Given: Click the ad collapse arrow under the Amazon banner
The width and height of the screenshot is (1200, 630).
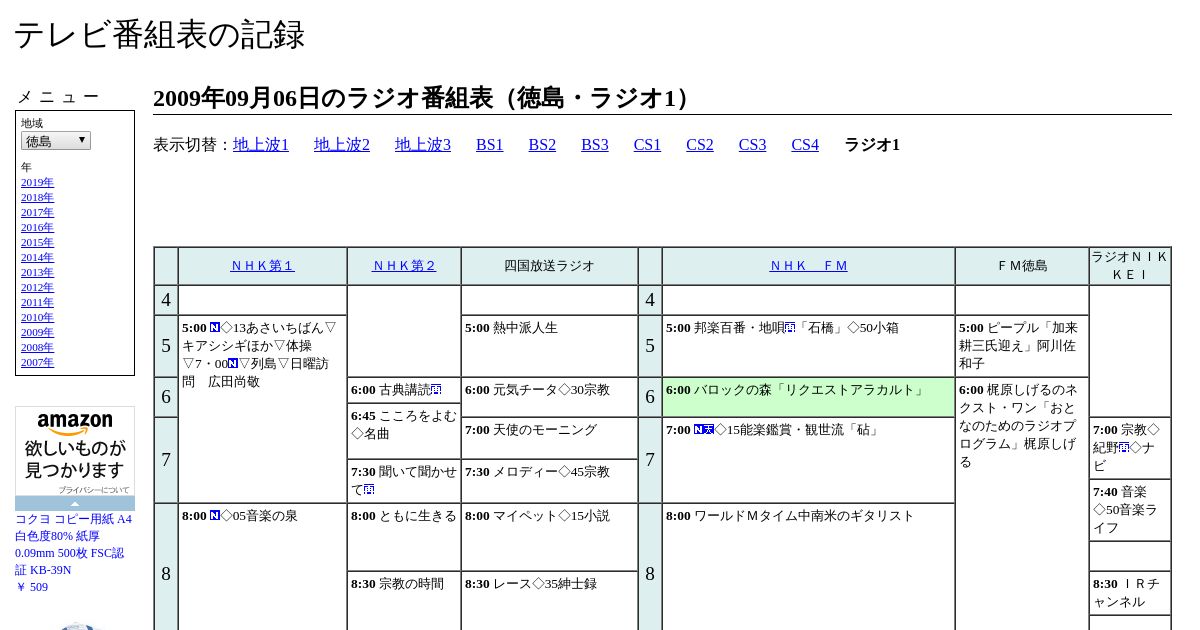Looking at the screenshot, I should (x=75, y=503).
